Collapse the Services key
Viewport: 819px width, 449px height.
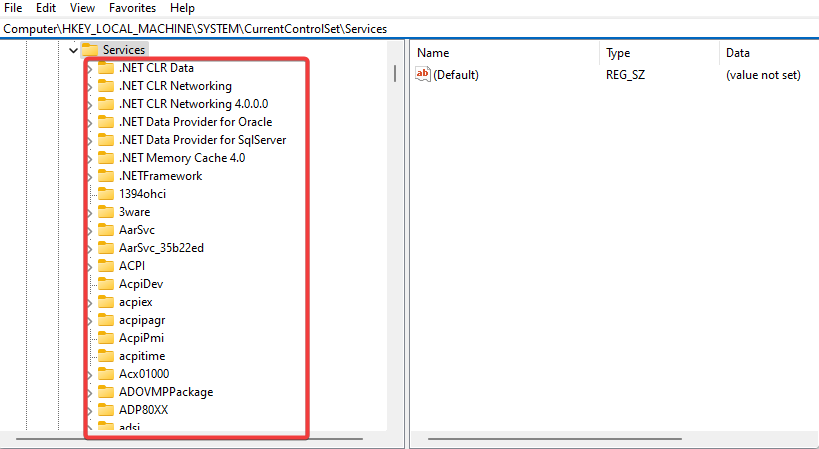click(73, 50)
